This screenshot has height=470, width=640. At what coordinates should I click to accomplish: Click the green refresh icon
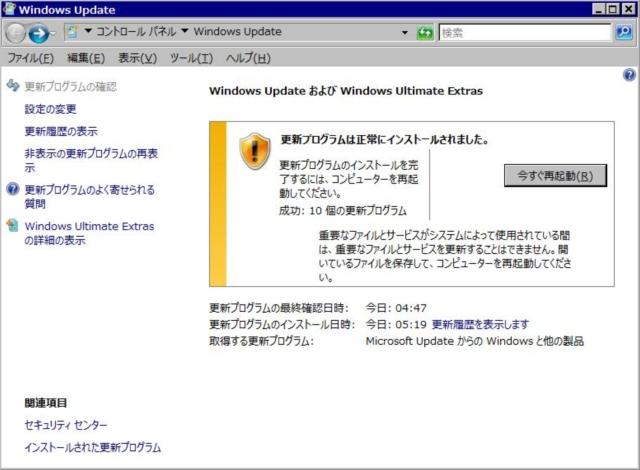[x=424, y=33]
